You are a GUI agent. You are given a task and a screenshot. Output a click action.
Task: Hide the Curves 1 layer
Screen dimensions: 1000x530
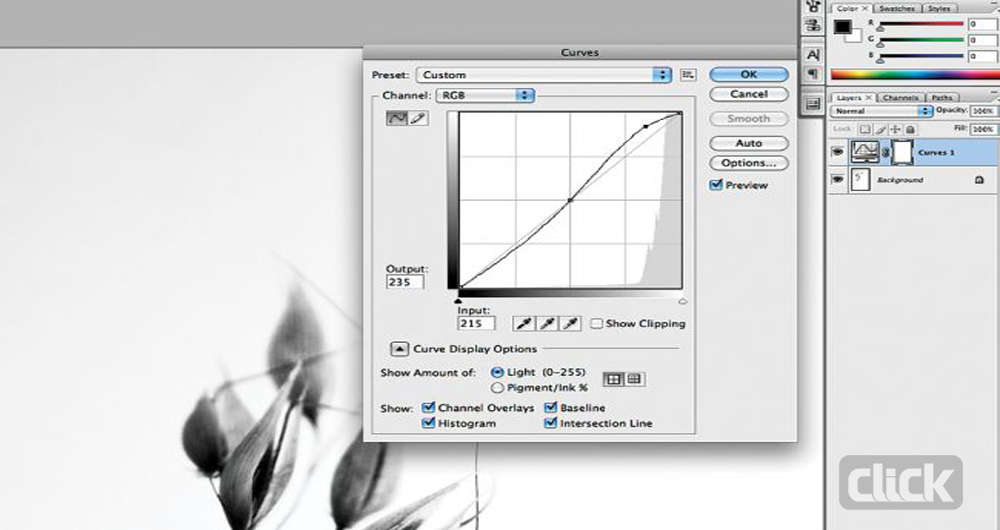[x=837, y=152]
